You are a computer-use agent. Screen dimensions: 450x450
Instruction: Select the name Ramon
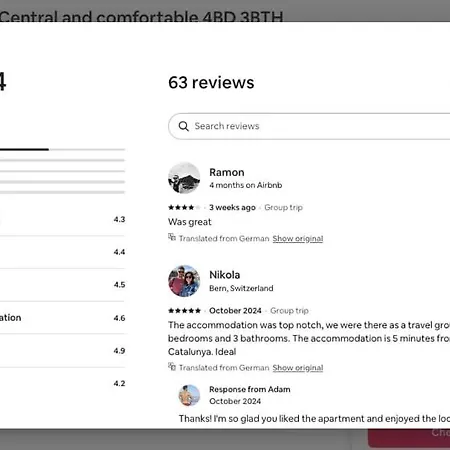click(227, 172)
